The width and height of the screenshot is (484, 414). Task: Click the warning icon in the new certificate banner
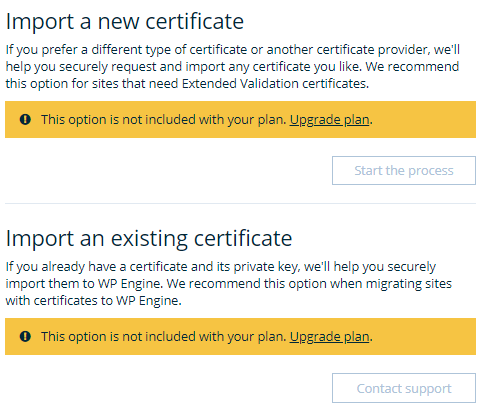pyautogui.click(x=25, y=119)
